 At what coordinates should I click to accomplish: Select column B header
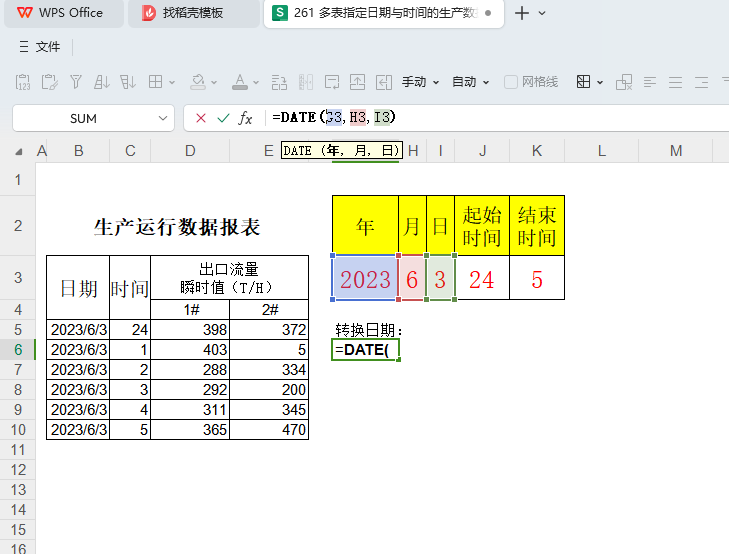click(79, 151)
